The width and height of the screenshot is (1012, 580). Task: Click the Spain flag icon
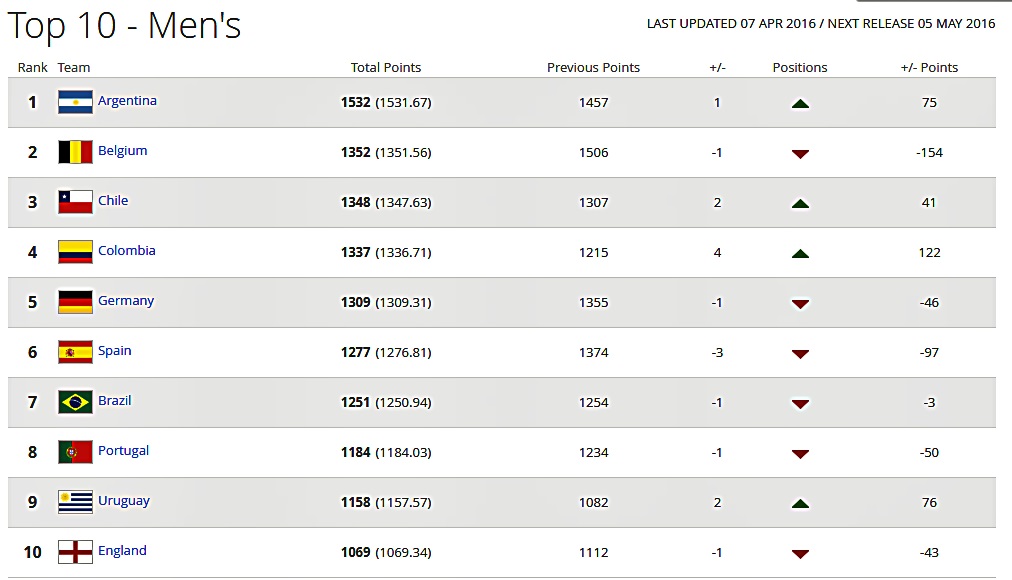tap(76, 352)
